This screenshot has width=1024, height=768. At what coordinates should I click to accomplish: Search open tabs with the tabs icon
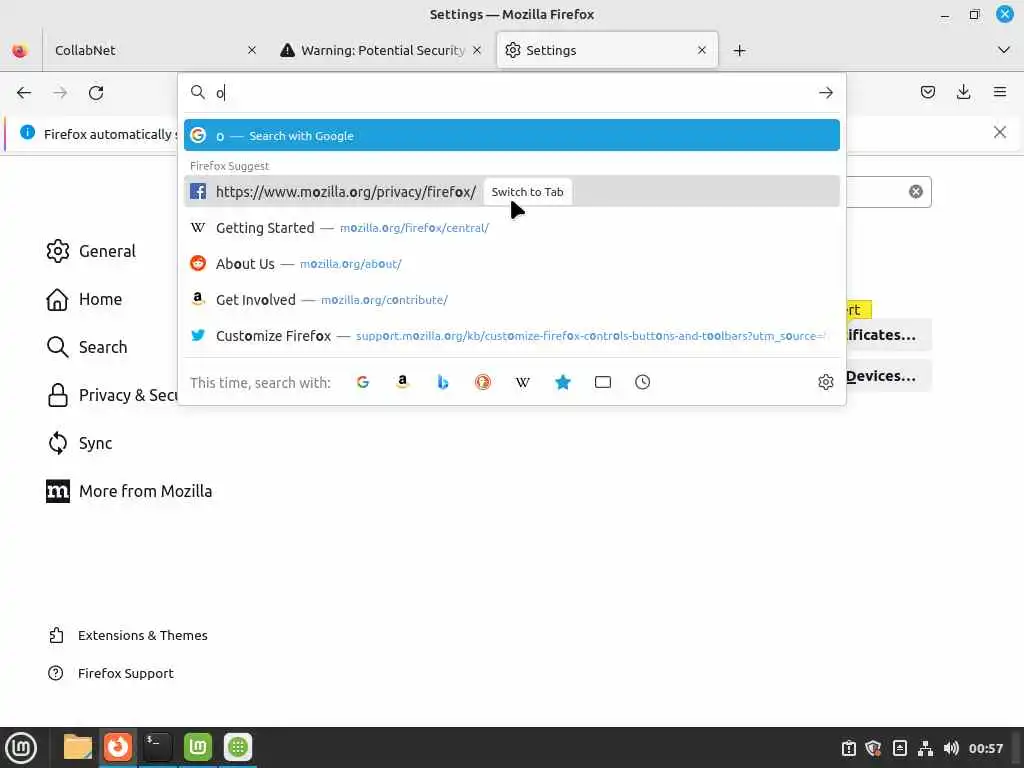(x=603, y=382)
